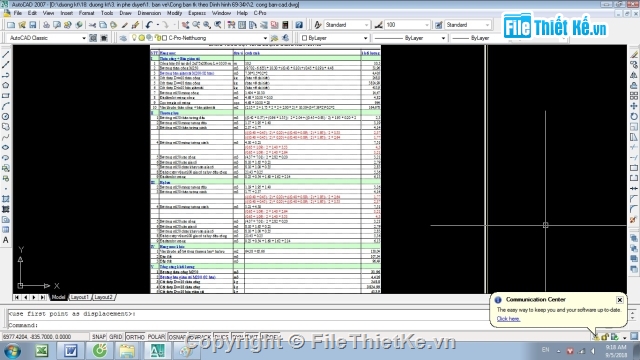Toggle GRID display in status bar
Image resolution: width=640 pixels, height=360 pixels.
coord(116,337)
